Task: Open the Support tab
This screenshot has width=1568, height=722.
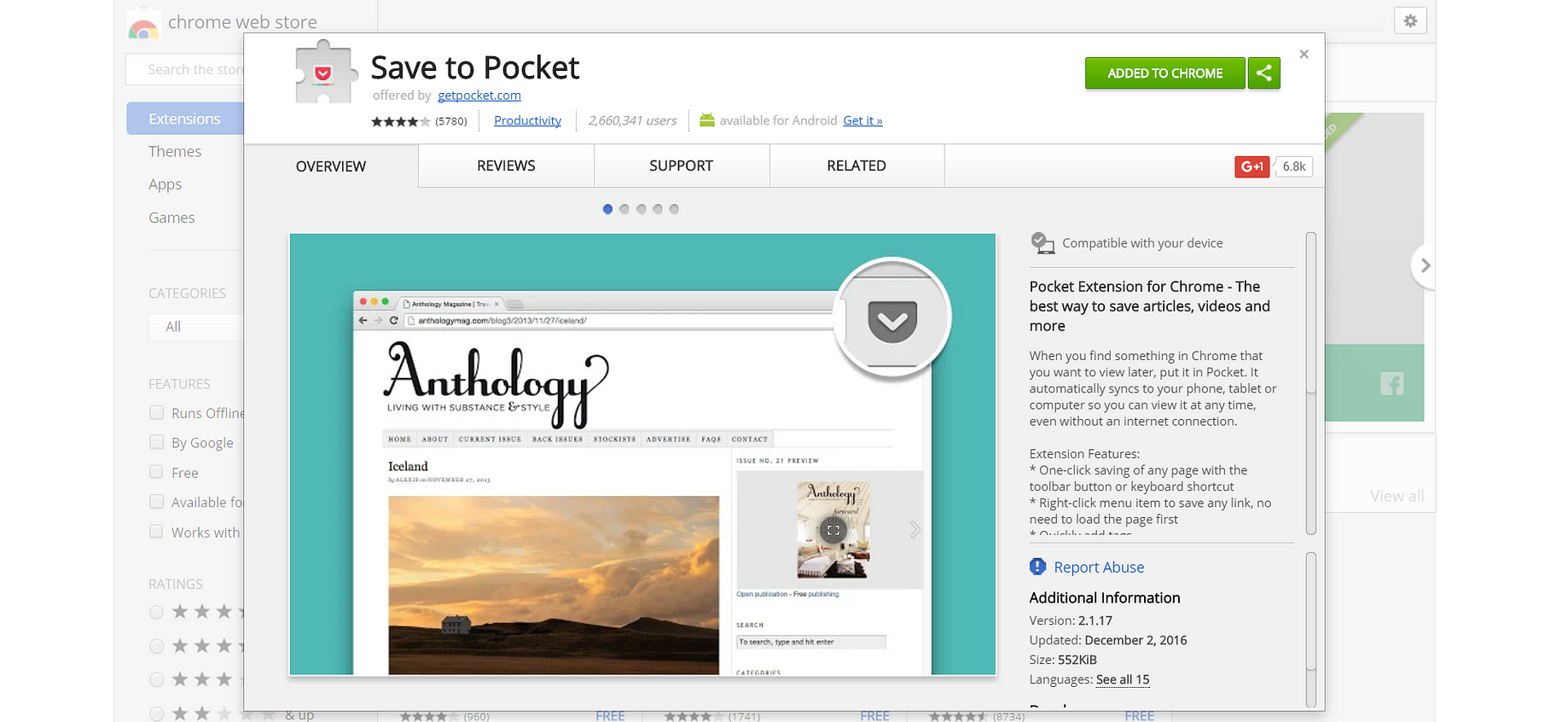Action: point(681,166)
